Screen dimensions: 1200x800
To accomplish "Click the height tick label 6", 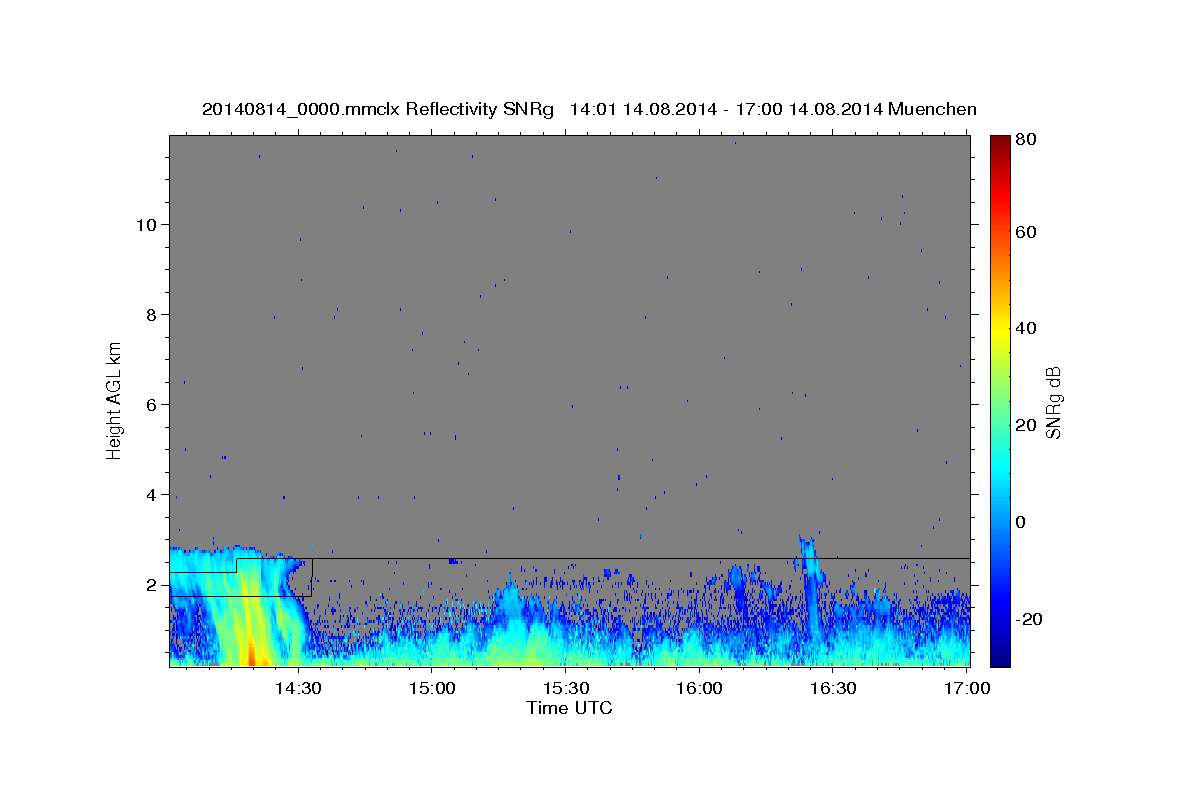I will [152, 404].
